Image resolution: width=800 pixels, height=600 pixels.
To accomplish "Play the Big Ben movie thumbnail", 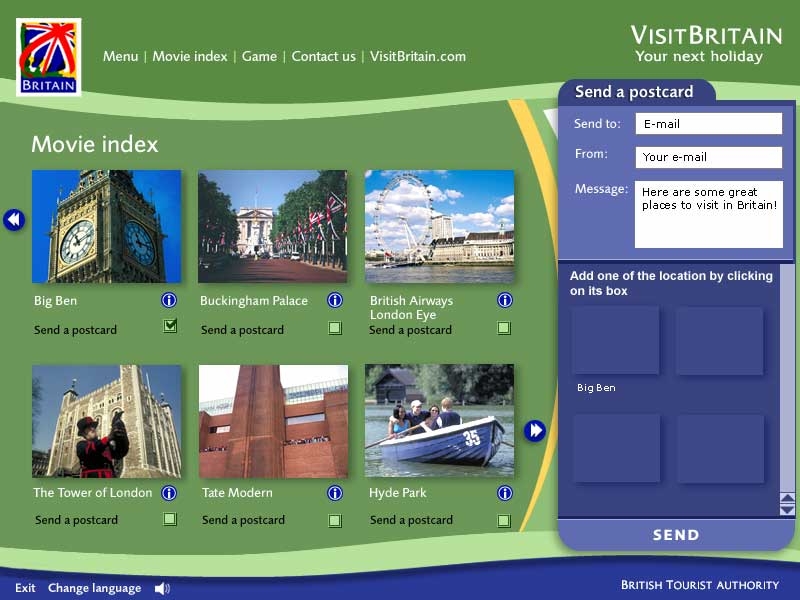I will (107, 227).
